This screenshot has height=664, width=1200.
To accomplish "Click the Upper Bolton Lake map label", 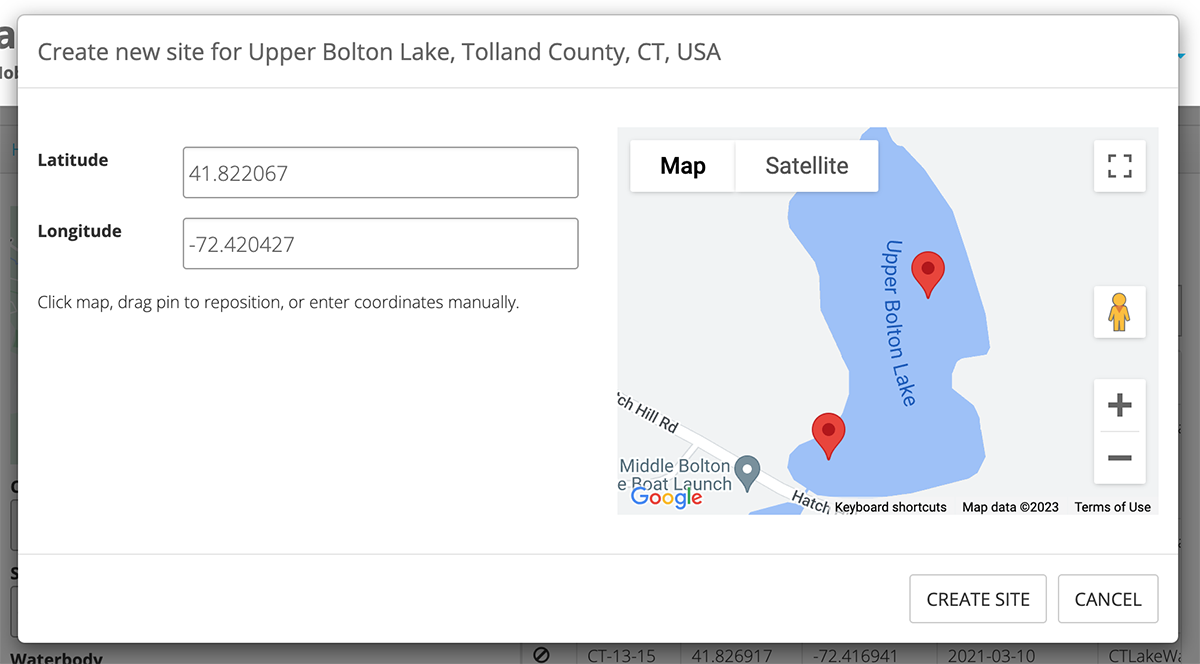I will [898, 322].
